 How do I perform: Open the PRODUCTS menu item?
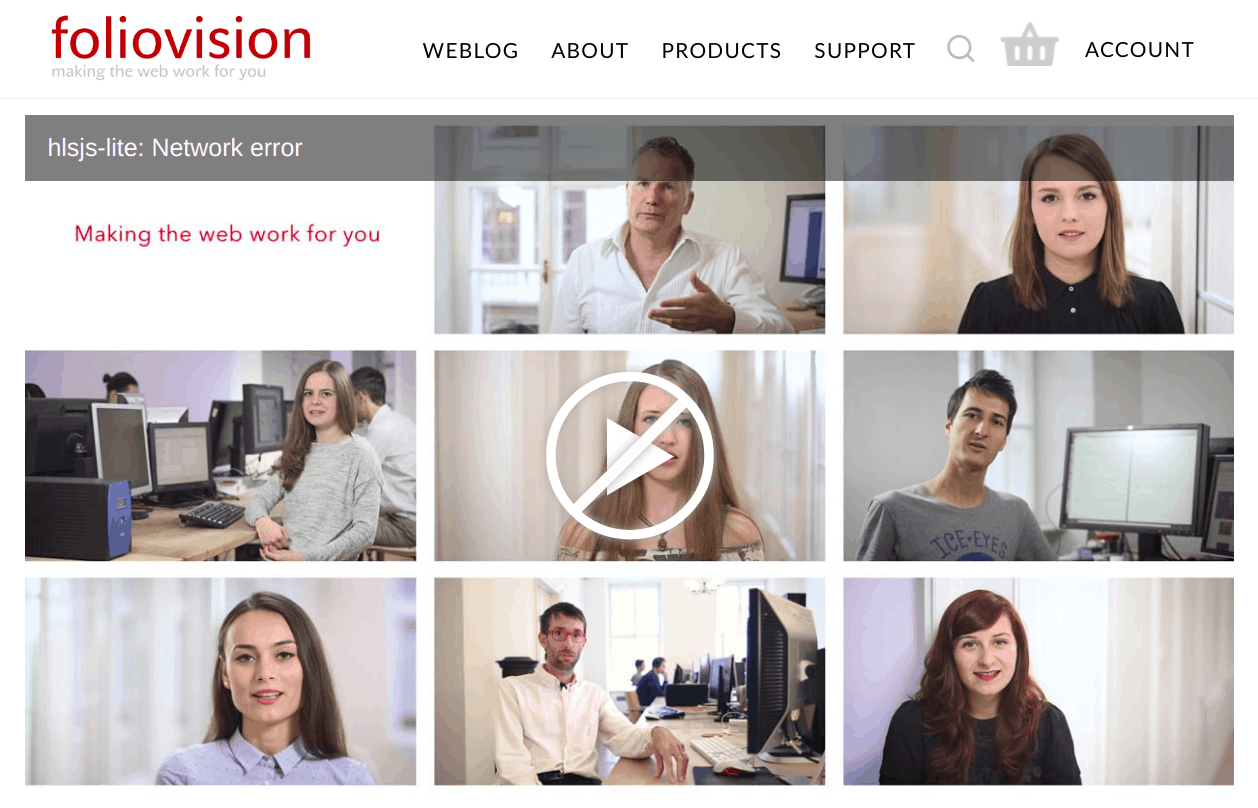click(721, 51)
